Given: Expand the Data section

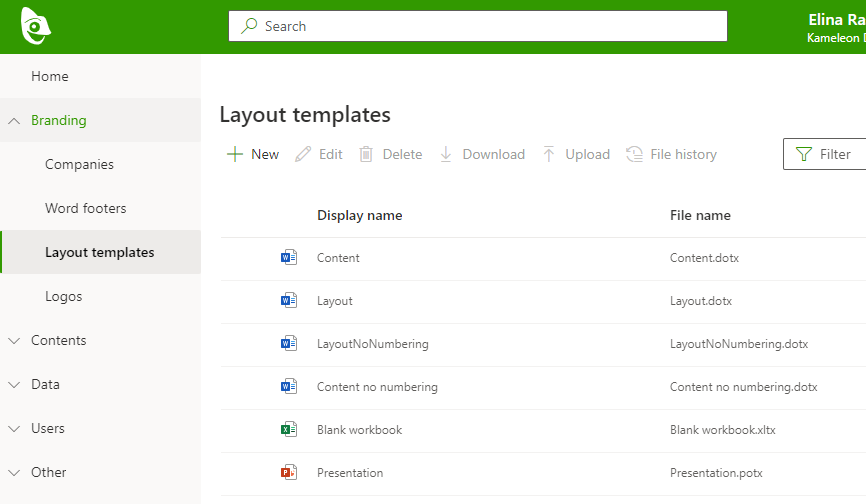Looking at the screenshot, I should 14,385.
